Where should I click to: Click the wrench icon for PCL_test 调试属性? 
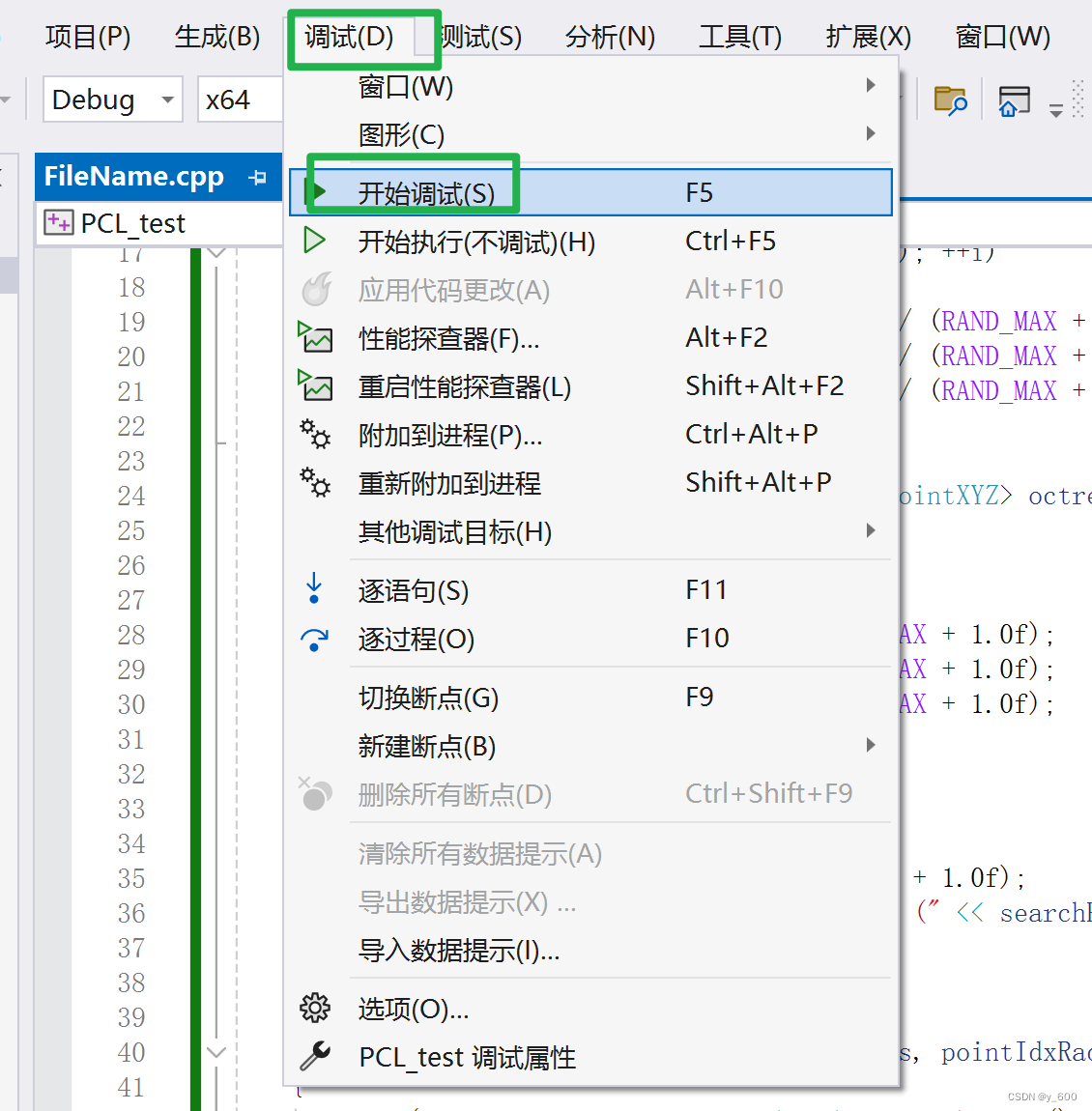coord(315,1057)
